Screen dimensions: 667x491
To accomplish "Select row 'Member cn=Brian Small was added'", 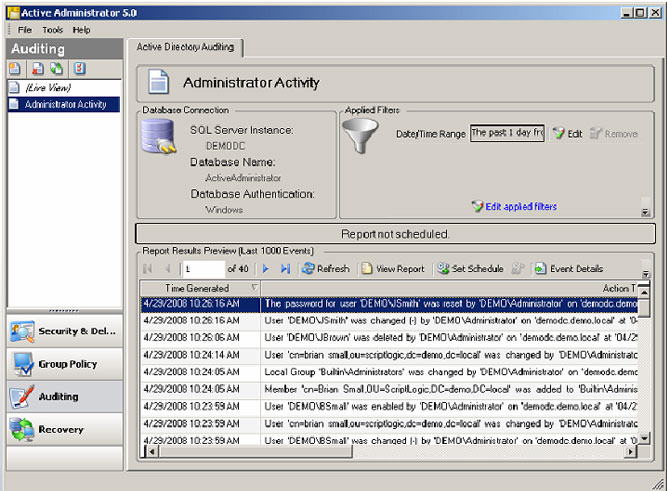I will [389, 389].
